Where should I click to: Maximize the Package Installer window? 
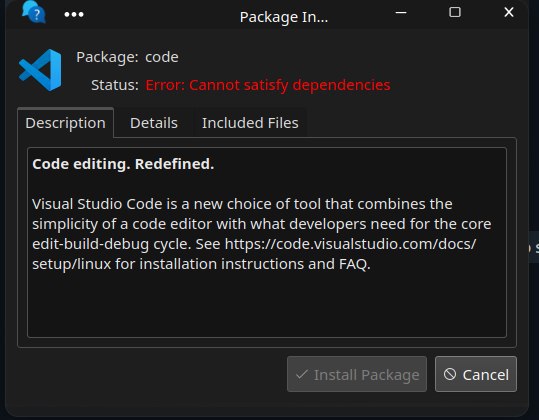tap(455, 12)
